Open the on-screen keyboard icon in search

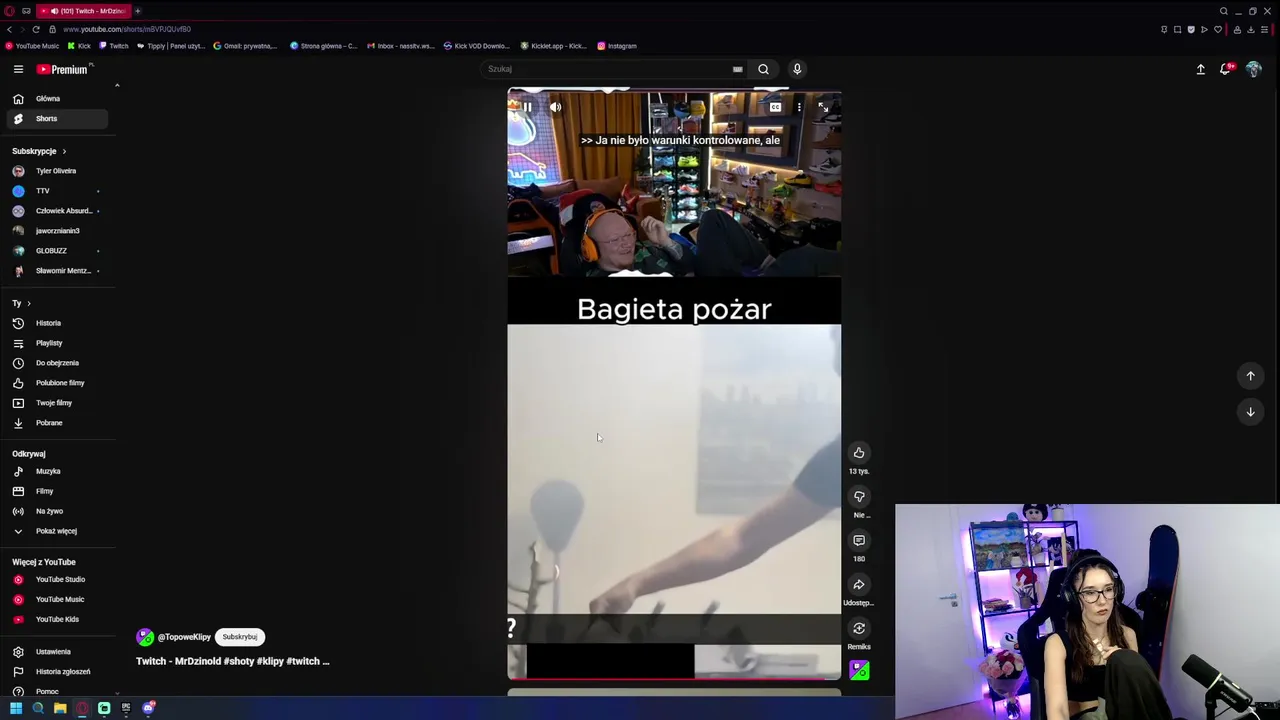(738, 69)
